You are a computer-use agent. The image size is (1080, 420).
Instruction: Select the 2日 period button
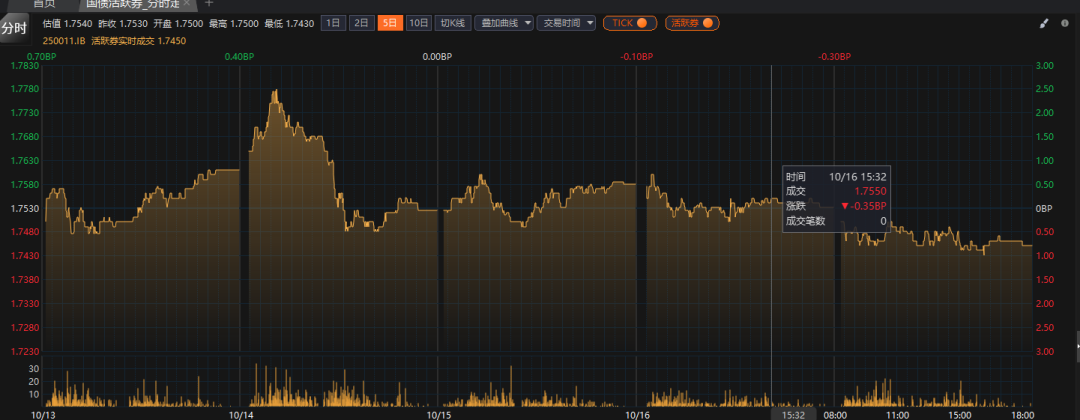[x=361, y=22]
